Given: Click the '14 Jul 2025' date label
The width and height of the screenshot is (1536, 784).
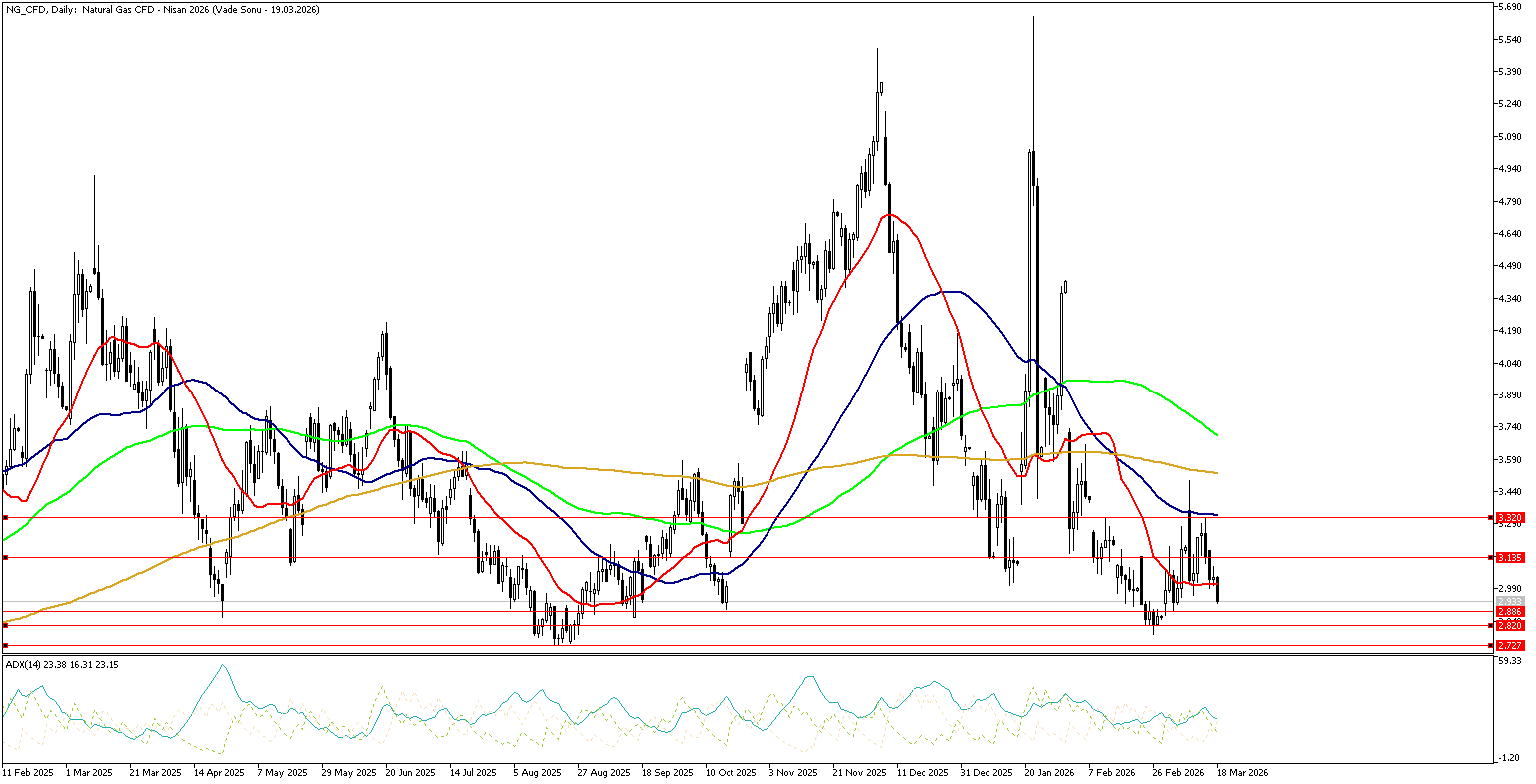Looking at the screenshot, I should click(x=473, y=773).
